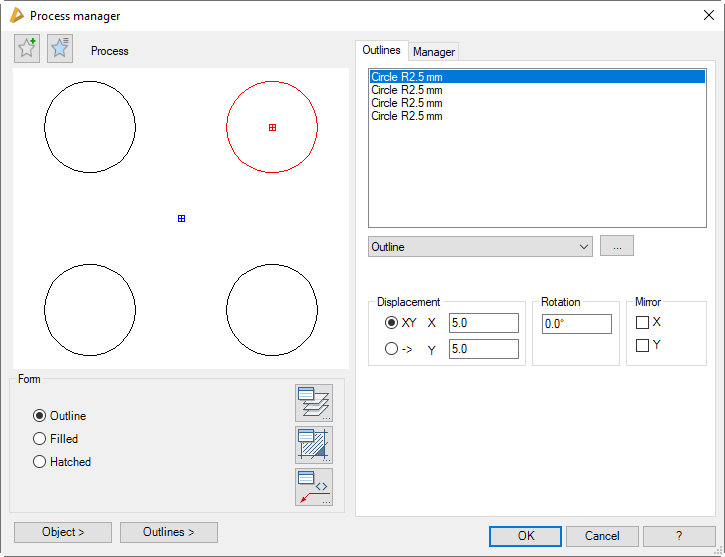
Task: Click the Process manager app icon
Action: (x=15, y=15)
